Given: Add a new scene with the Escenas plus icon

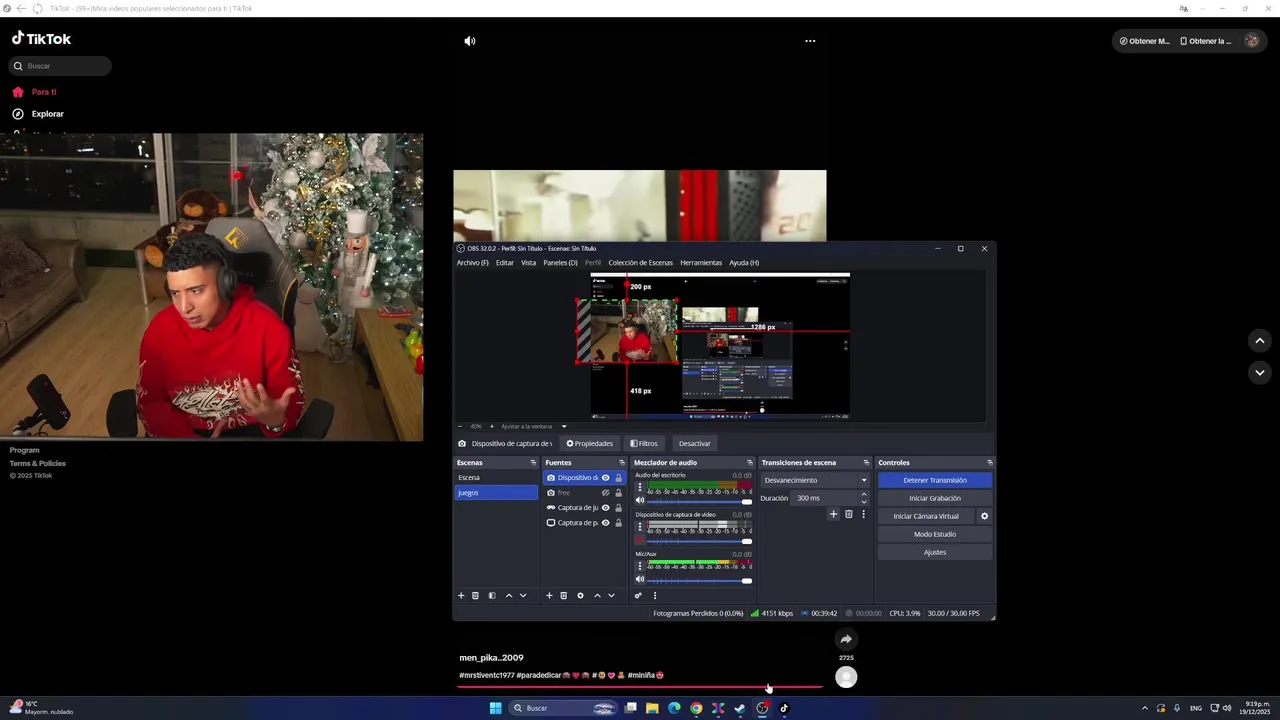Looking at the screenshot, I should pos(461,595).
